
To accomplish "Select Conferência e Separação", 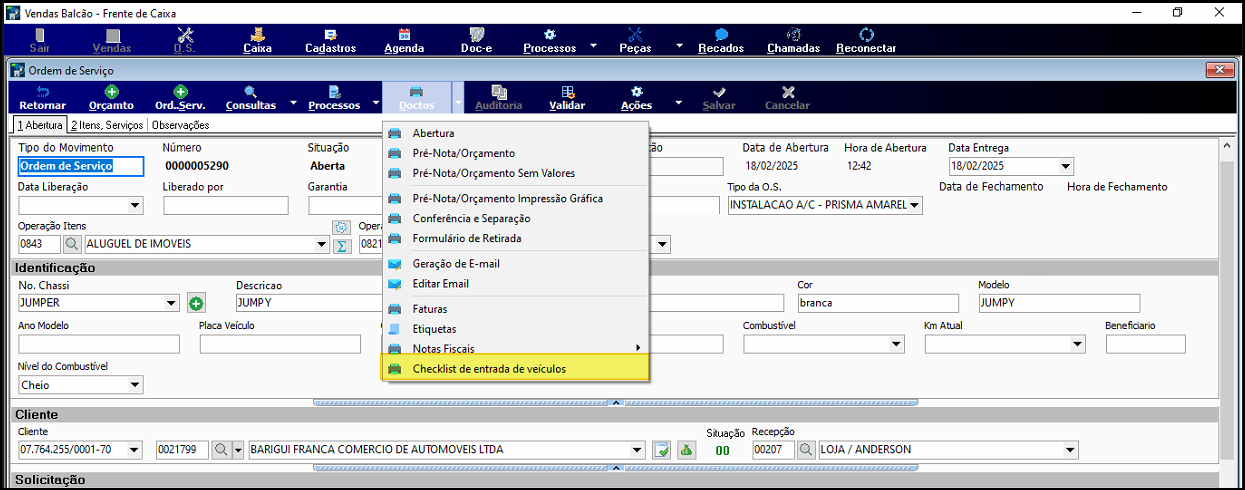I will [516, 218].
